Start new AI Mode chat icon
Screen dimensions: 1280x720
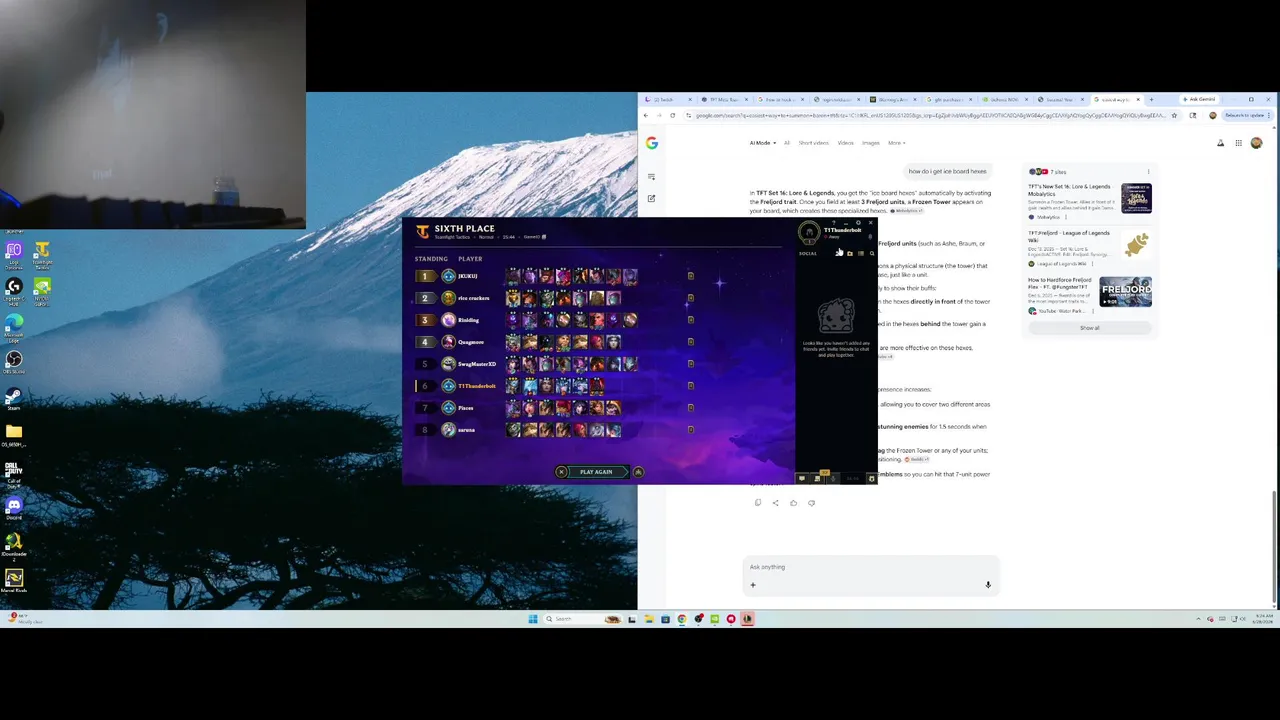pyautogui.click(x=651, y=198)
